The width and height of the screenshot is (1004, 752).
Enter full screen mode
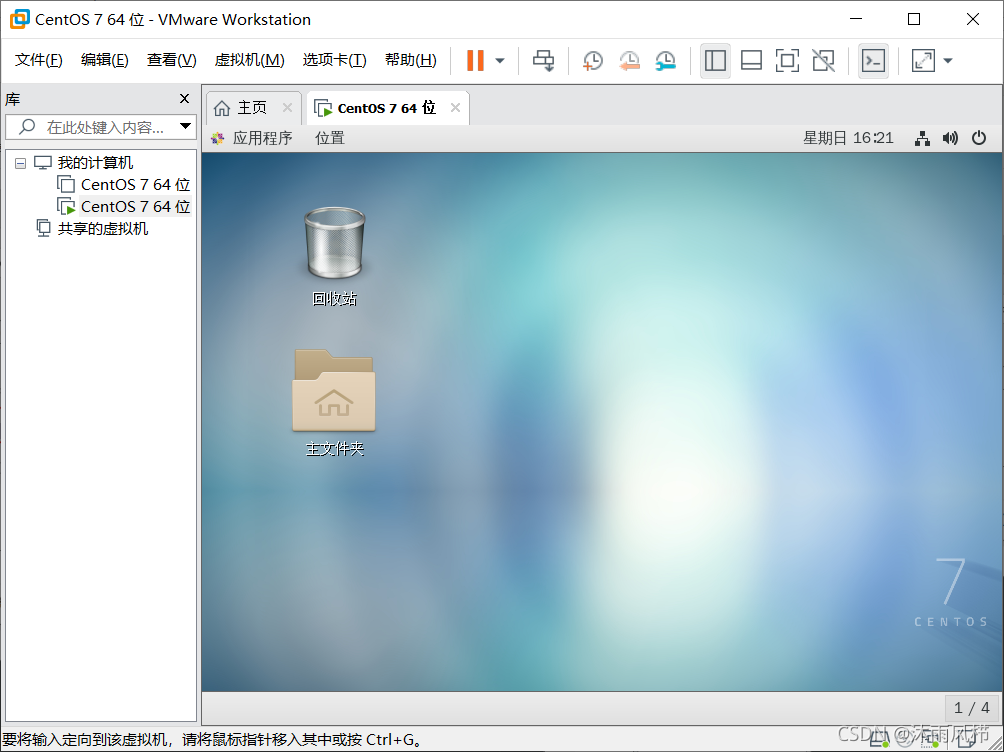[x=787, y=61]
